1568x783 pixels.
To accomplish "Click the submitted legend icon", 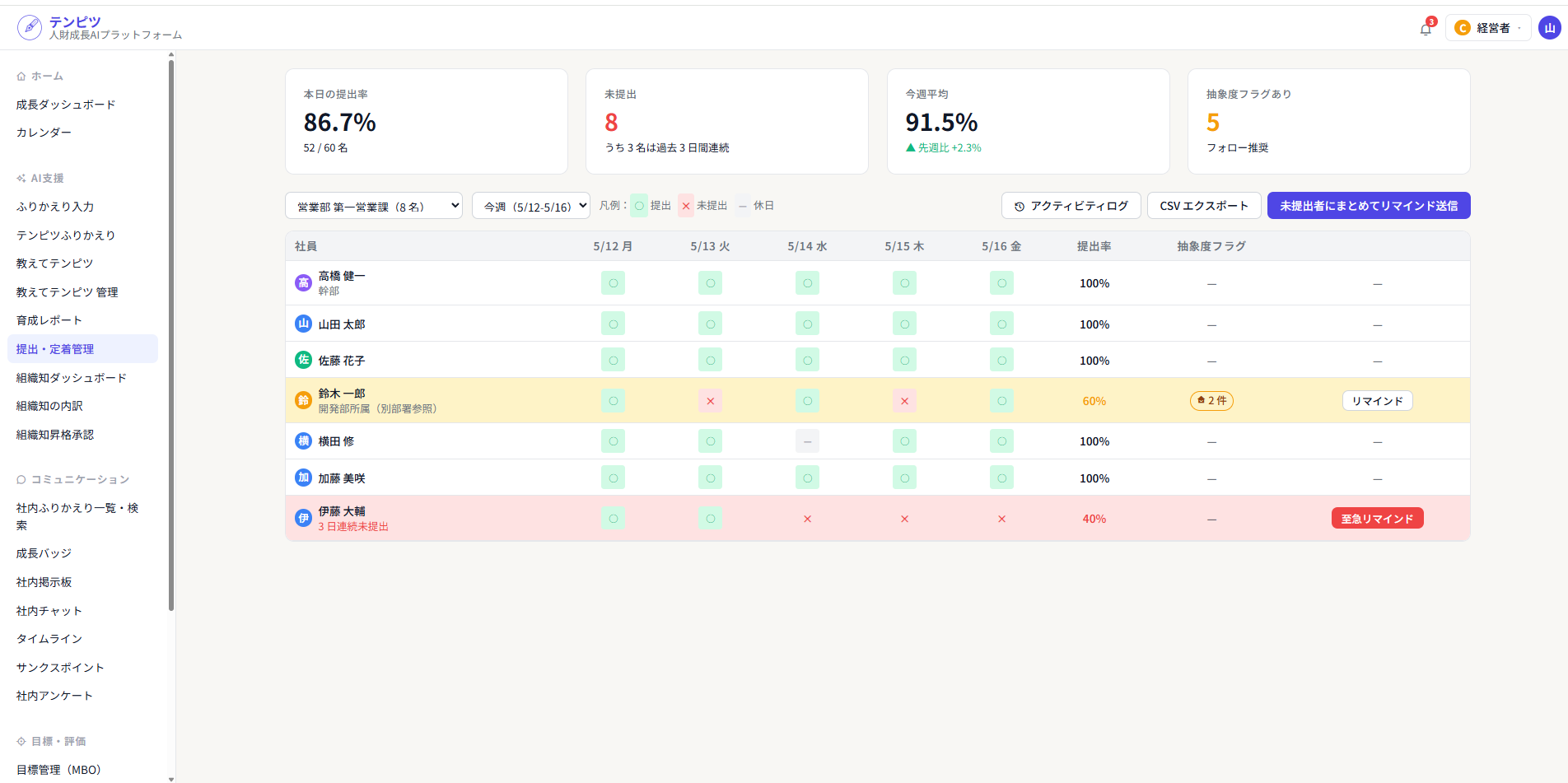I will click(639, 206).
